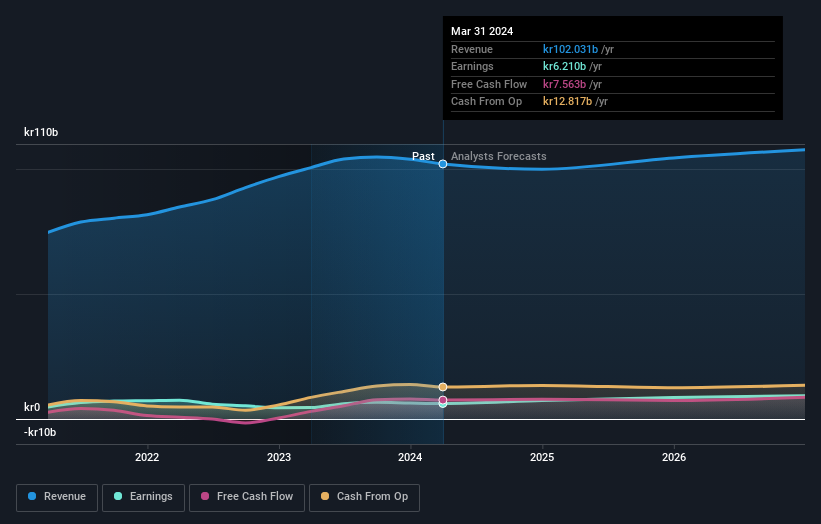Click the 2024 x-axis label

click(x=410, y=457)
